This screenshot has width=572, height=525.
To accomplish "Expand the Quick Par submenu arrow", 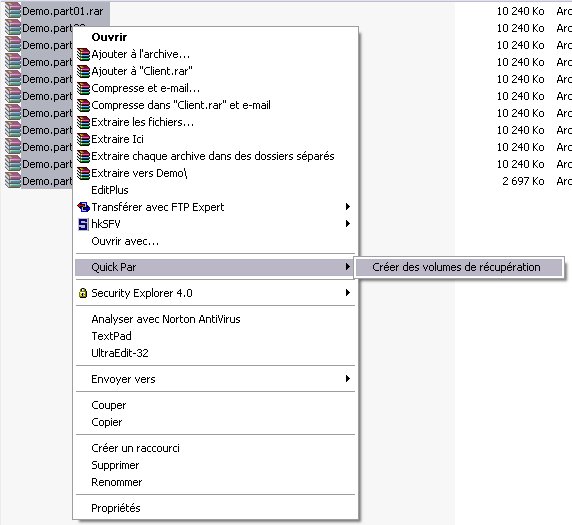I will (x=348, y=267).
